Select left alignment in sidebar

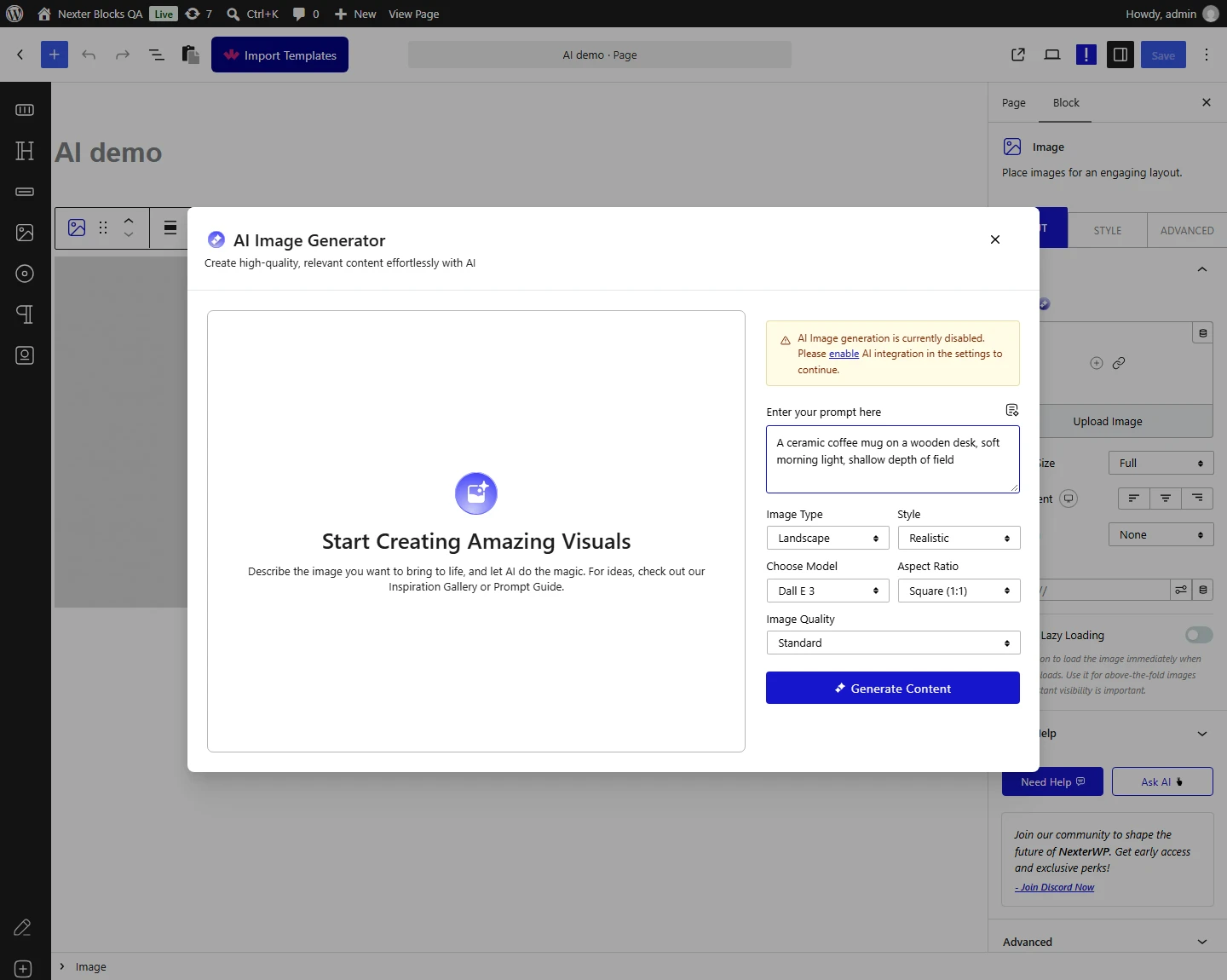(1133, 498)
